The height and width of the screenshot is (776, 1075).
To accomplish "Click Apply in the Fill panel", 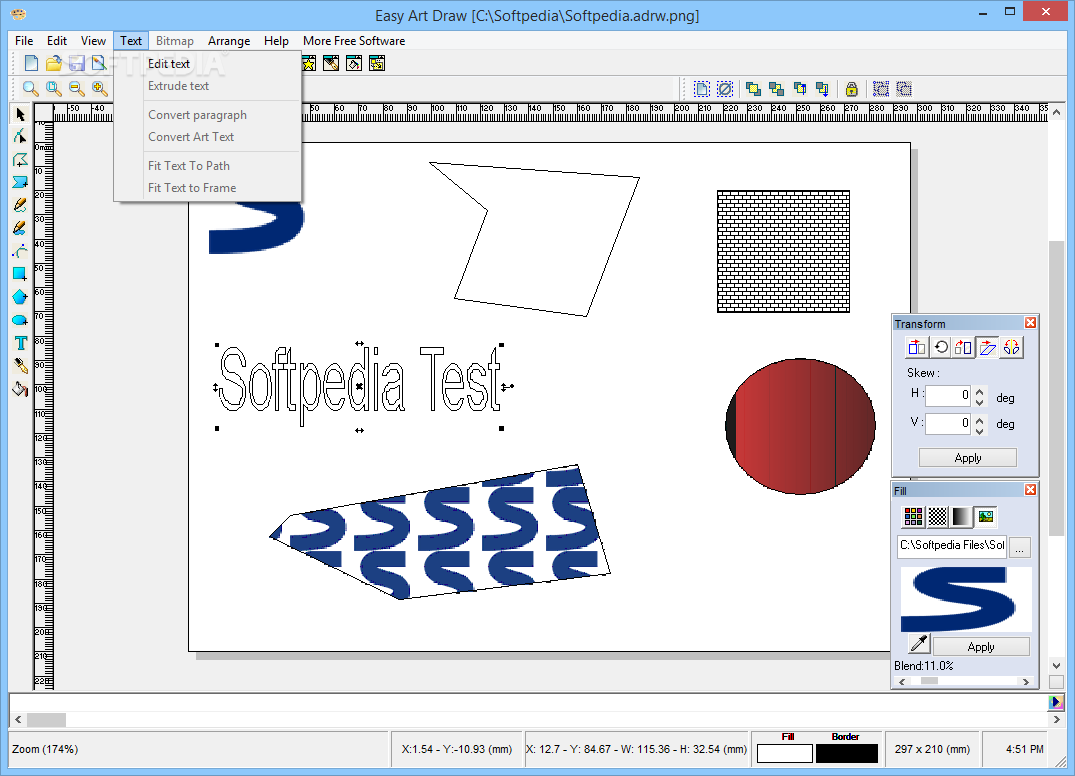I will pyautogui.click(x=980, y=646).
